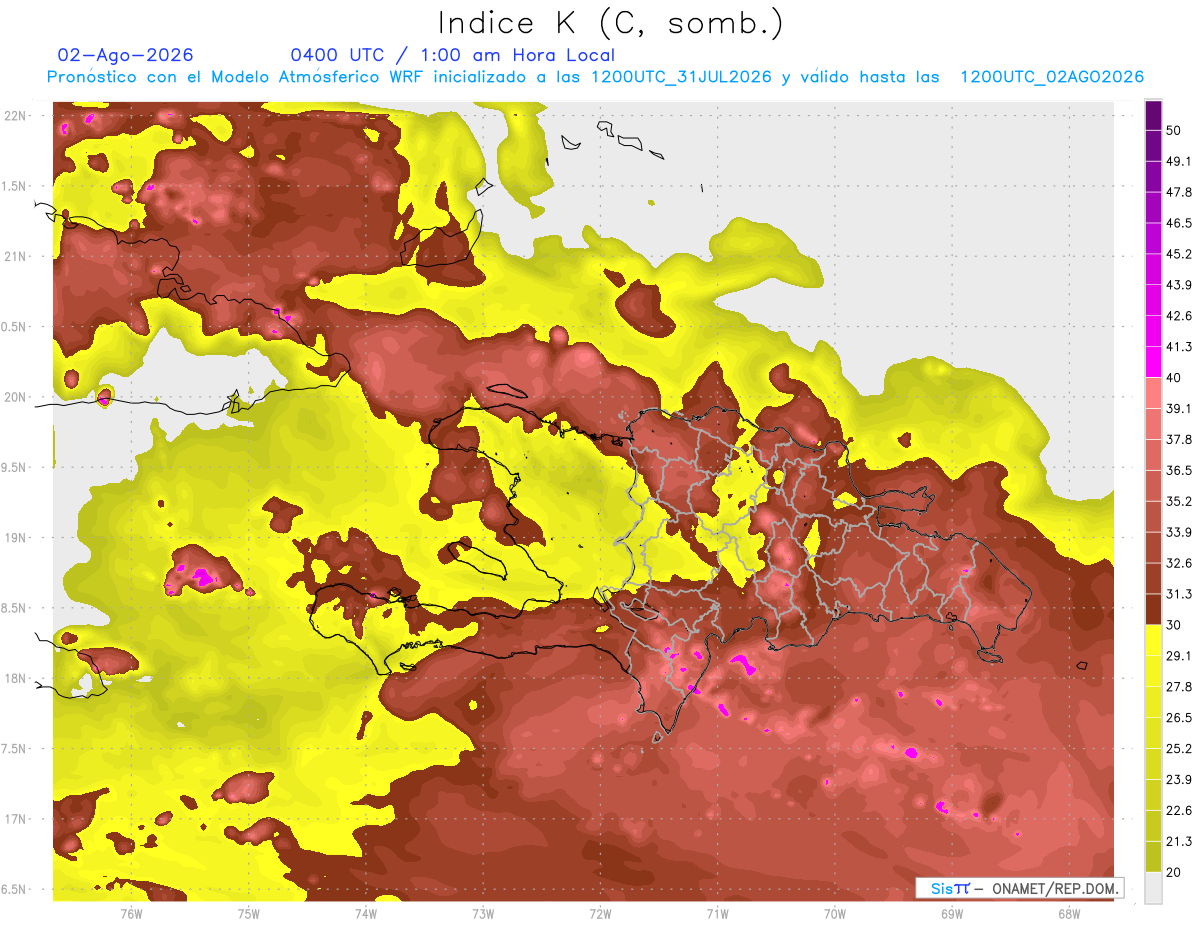This screenshot has height=927, width=1200.
Task: Click the '71W' longitude label
Action: 717,913
